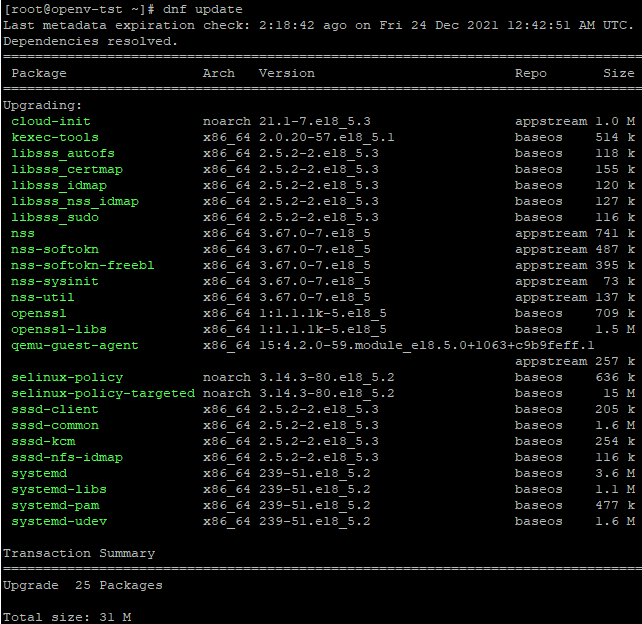Click the 'Arch' column header

coord(219,73)
